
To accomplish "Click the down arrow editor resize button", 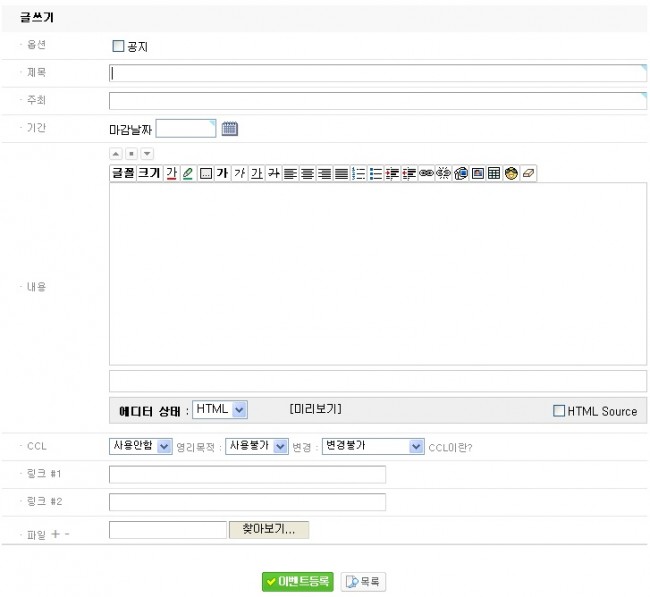I will [x=147, y=154].
